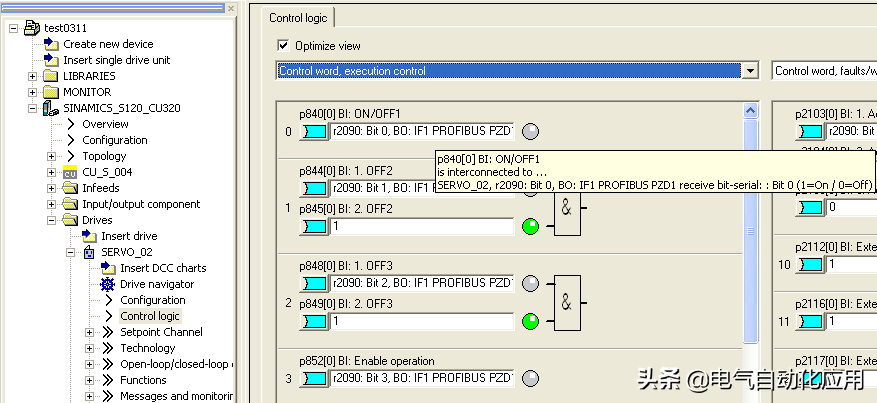Collapse the SINAMICS_S120_CU320 tree node

coord(33,108)
